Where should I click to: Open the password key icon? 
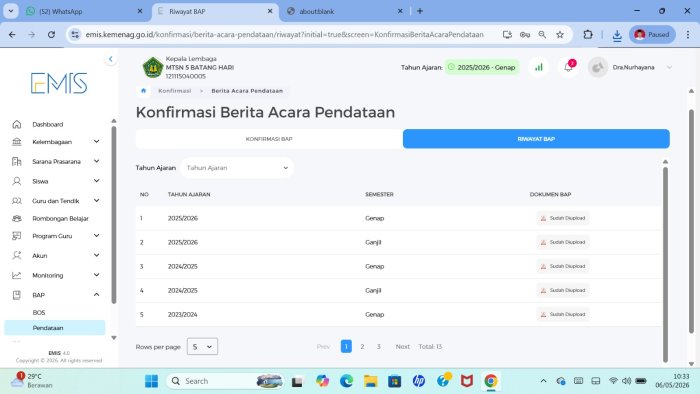[x=525, y=34]
